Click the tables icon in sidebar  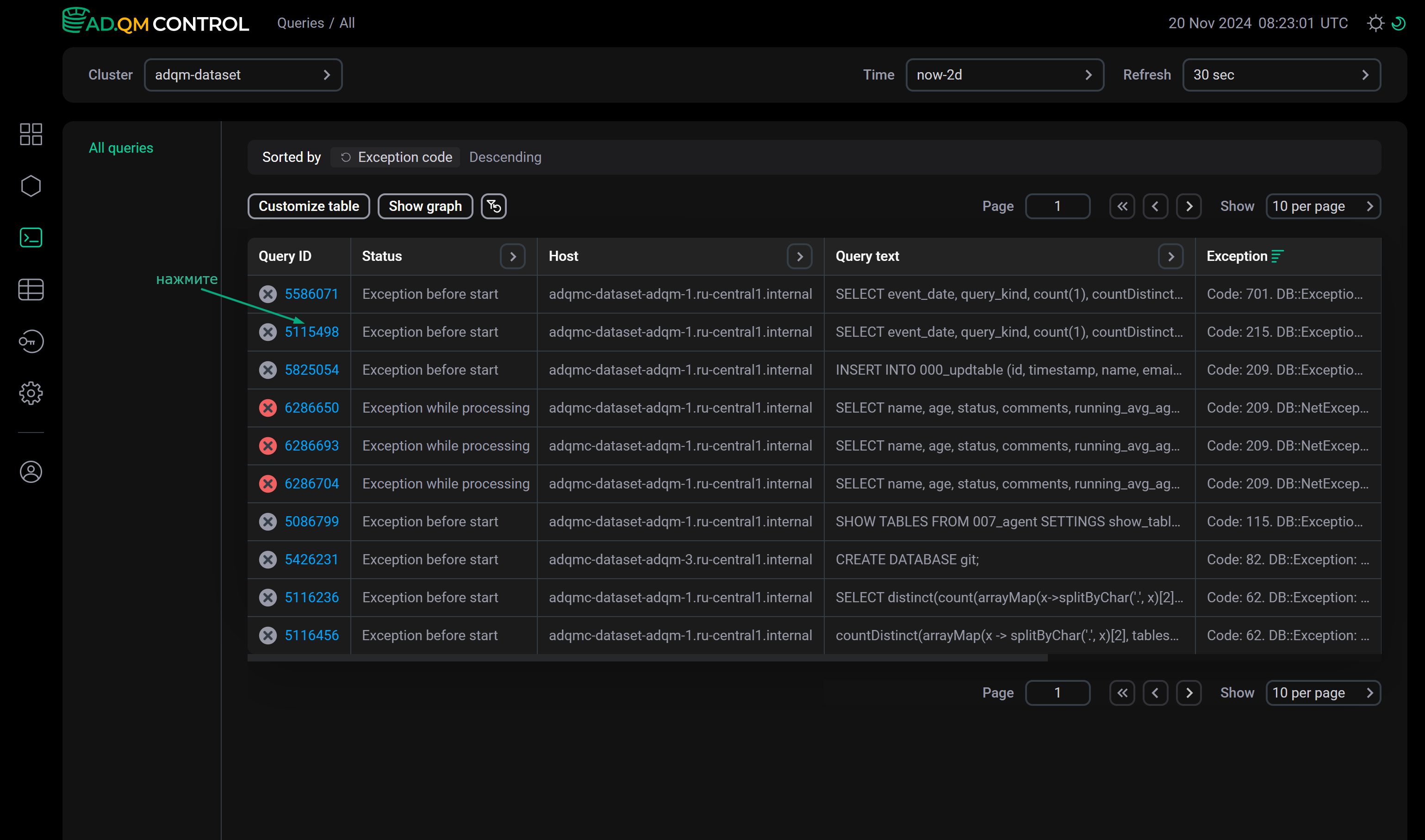[x=31, y=289]
